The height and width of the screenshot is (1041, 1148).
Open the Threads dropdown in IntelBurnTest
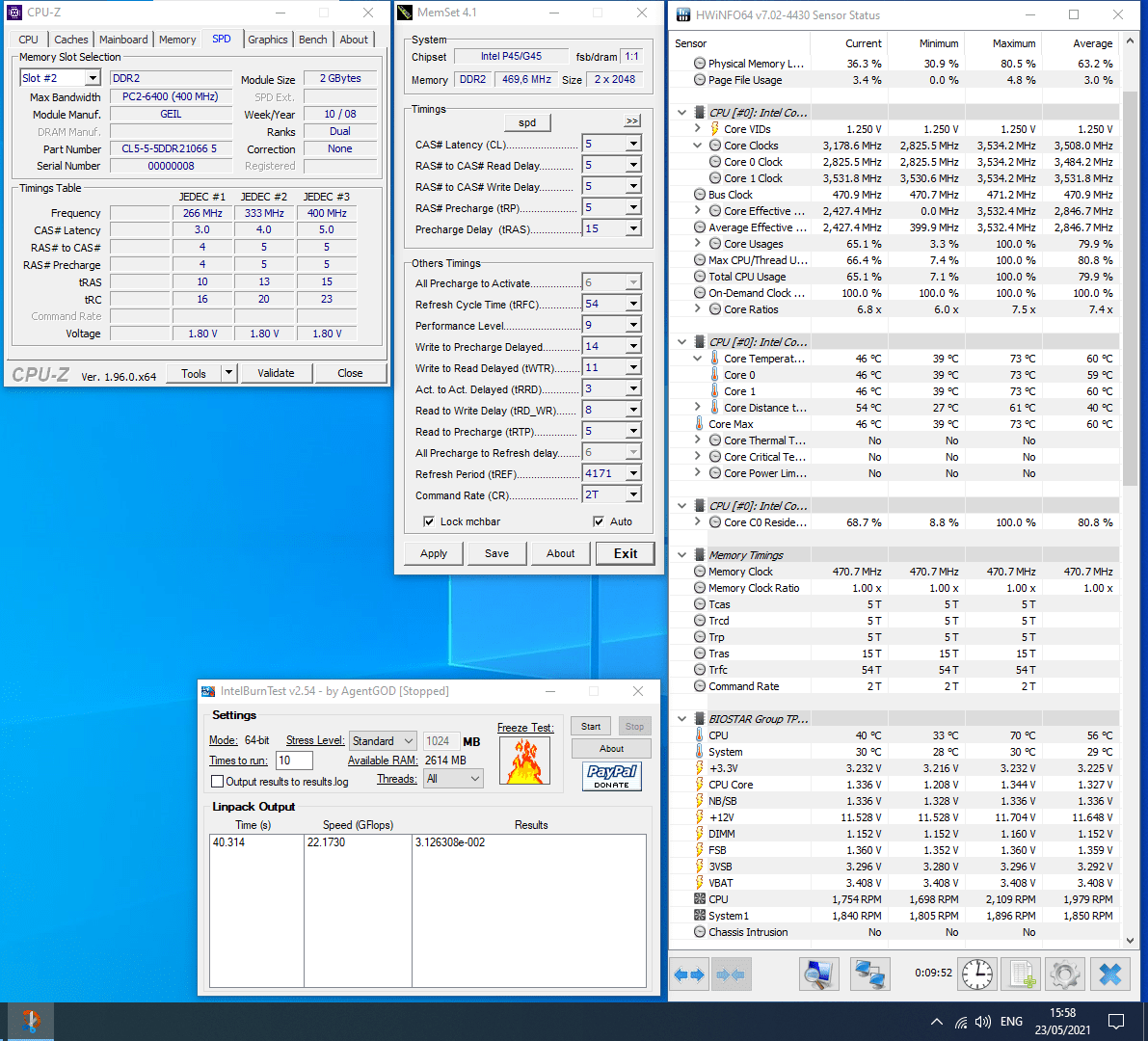tap(453, 779)
